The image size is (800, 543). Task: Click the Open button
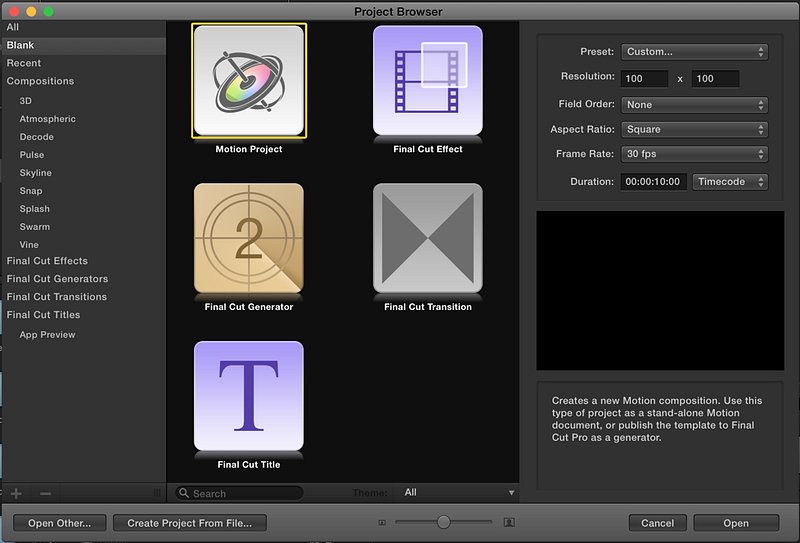(736, 523)
